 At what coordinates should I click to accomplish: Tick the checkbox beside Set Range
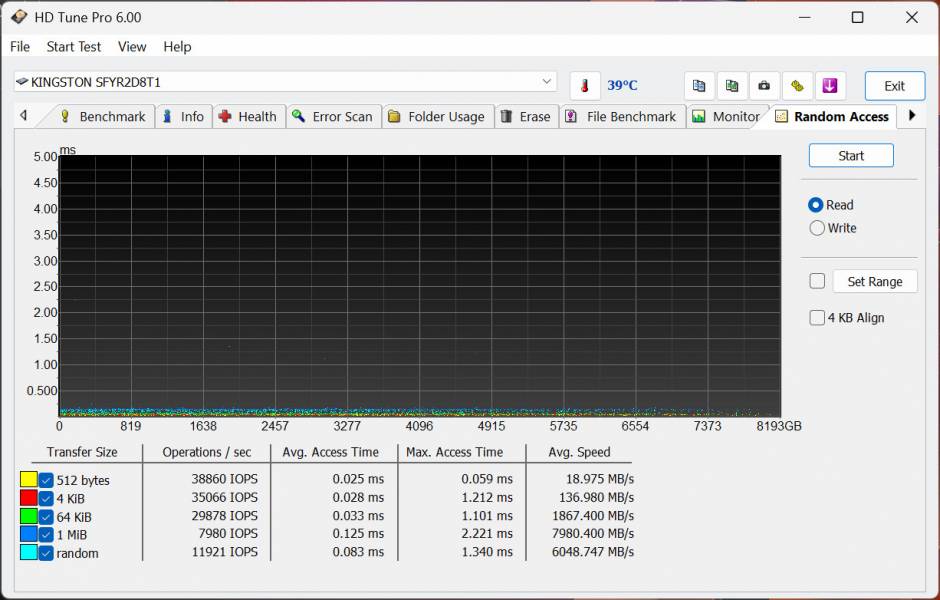pyautogui.click(x=817, y=282)
